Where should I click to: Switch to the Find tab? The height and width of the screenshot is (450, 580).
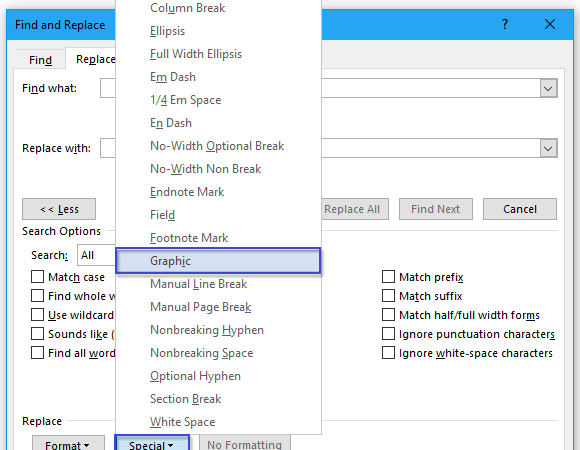pos(40,60)
